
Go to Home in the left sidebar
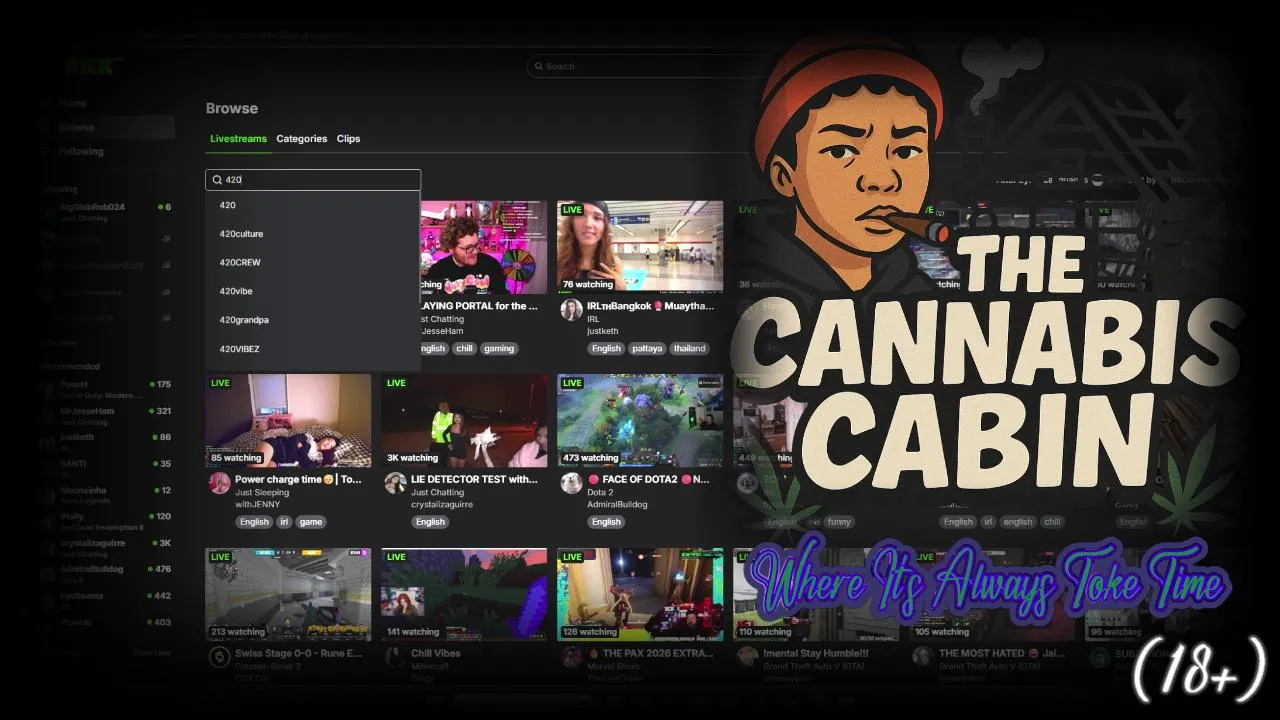pyautogui.click(x=72, y=104)
